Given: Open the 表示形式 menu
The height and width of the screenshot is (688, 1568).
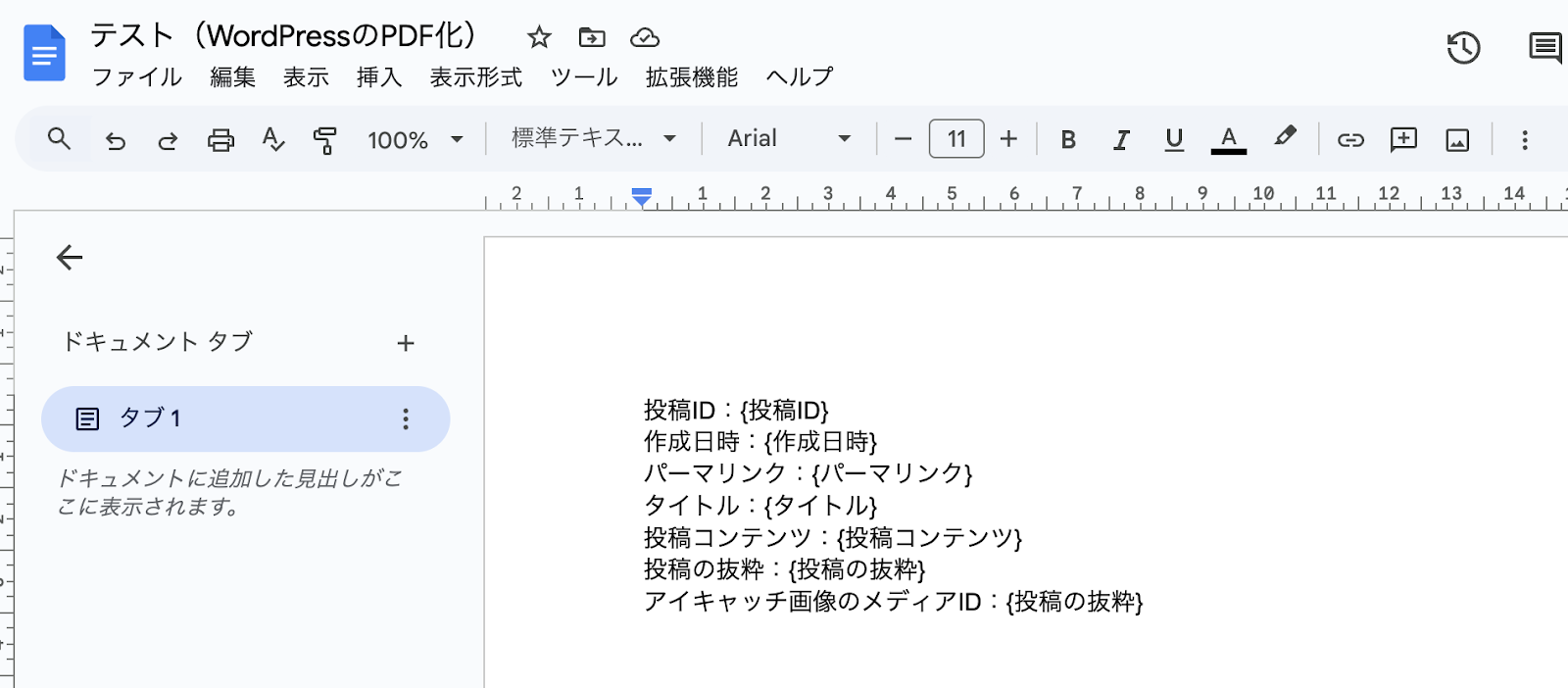Looking at the screenshot, I should tap(476, 77).
